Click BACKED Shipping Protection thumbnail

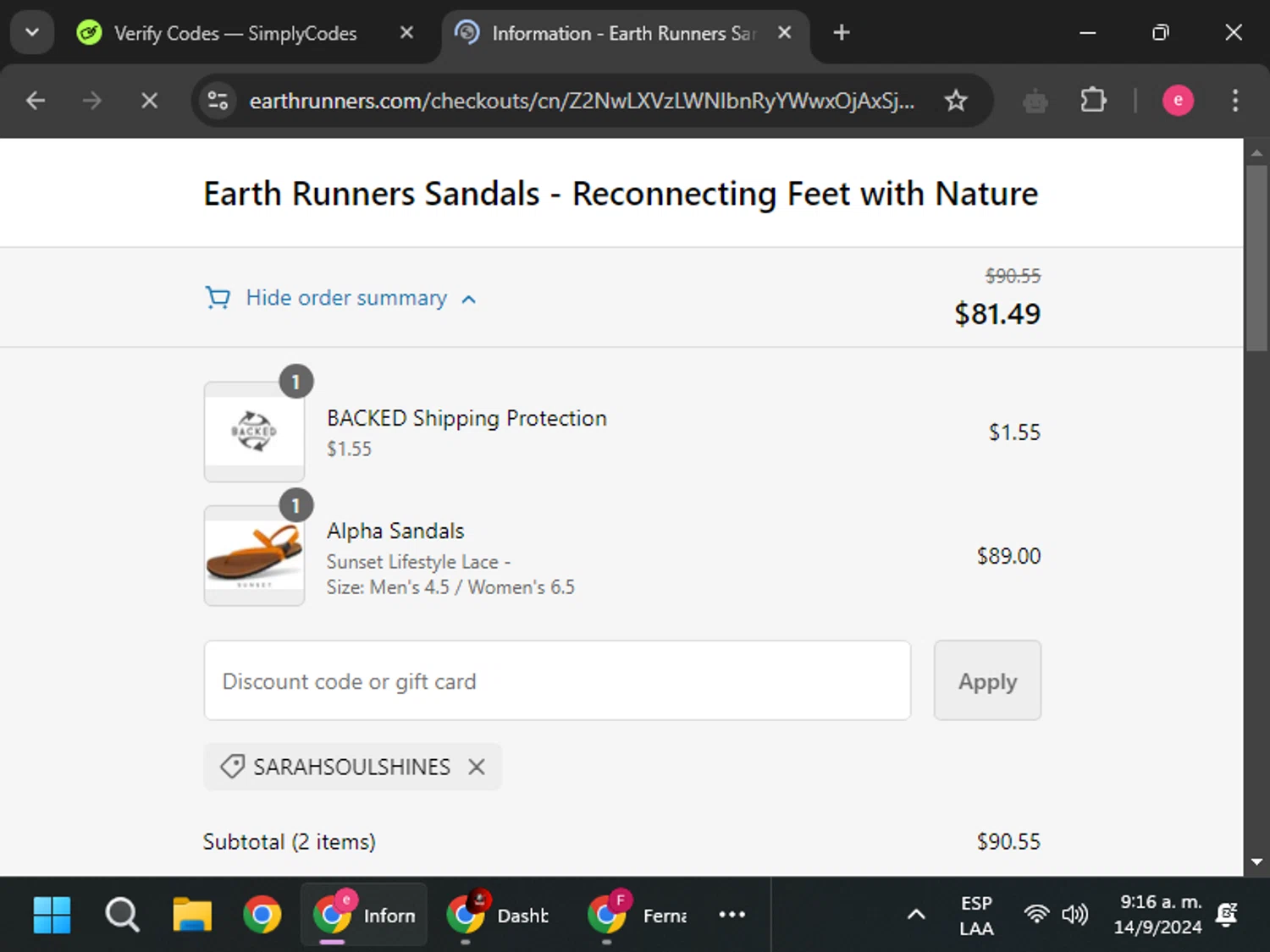click(254, 432)
